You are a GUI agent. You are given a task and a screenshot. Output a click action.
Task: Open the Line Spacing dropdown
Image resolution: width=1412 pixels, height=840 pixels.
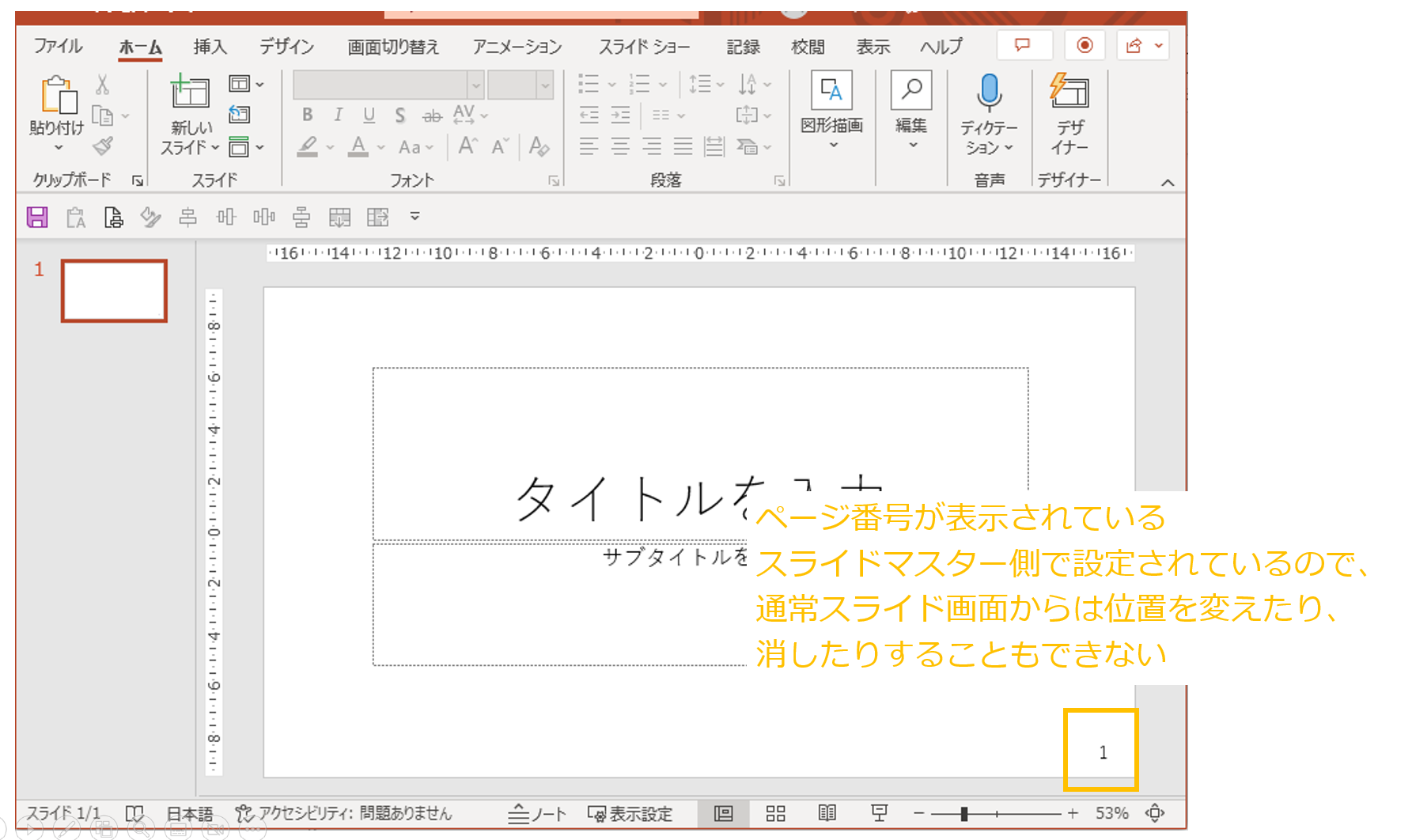click(706, 84)
